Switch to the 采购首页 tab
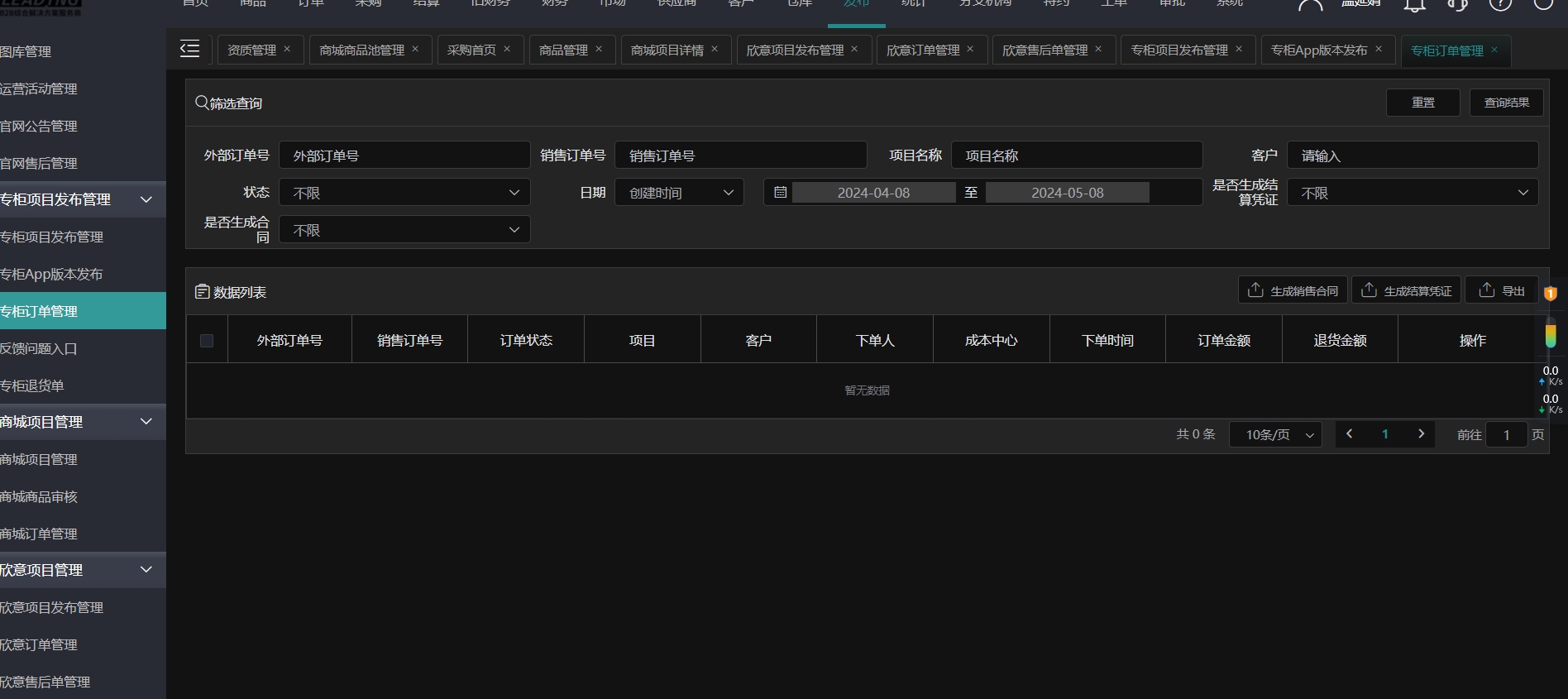Screen dimensions: 1568x699 pyautogui.click(x=471, y=50)
